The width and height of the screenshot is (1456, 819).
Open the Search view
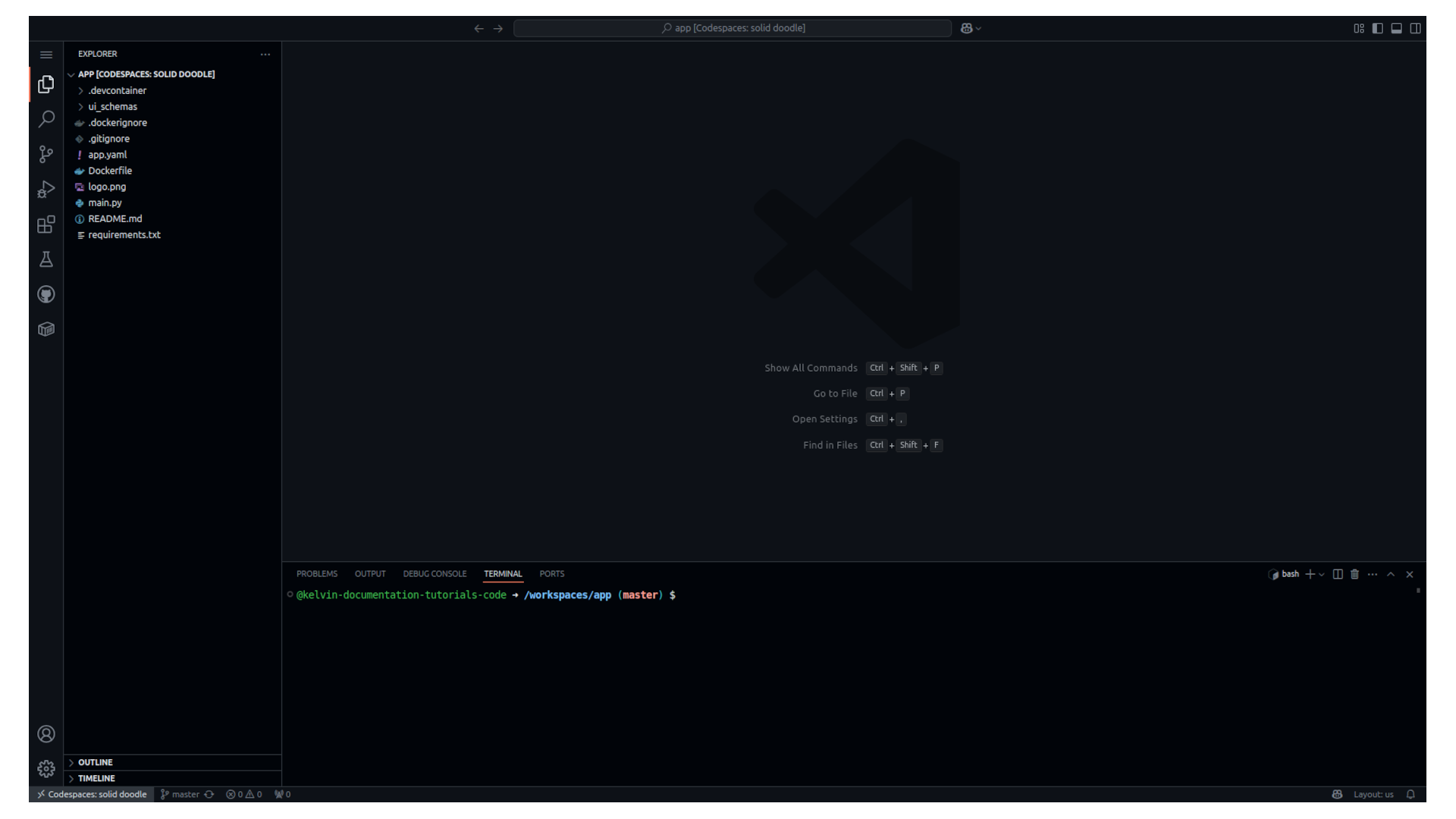45,119
